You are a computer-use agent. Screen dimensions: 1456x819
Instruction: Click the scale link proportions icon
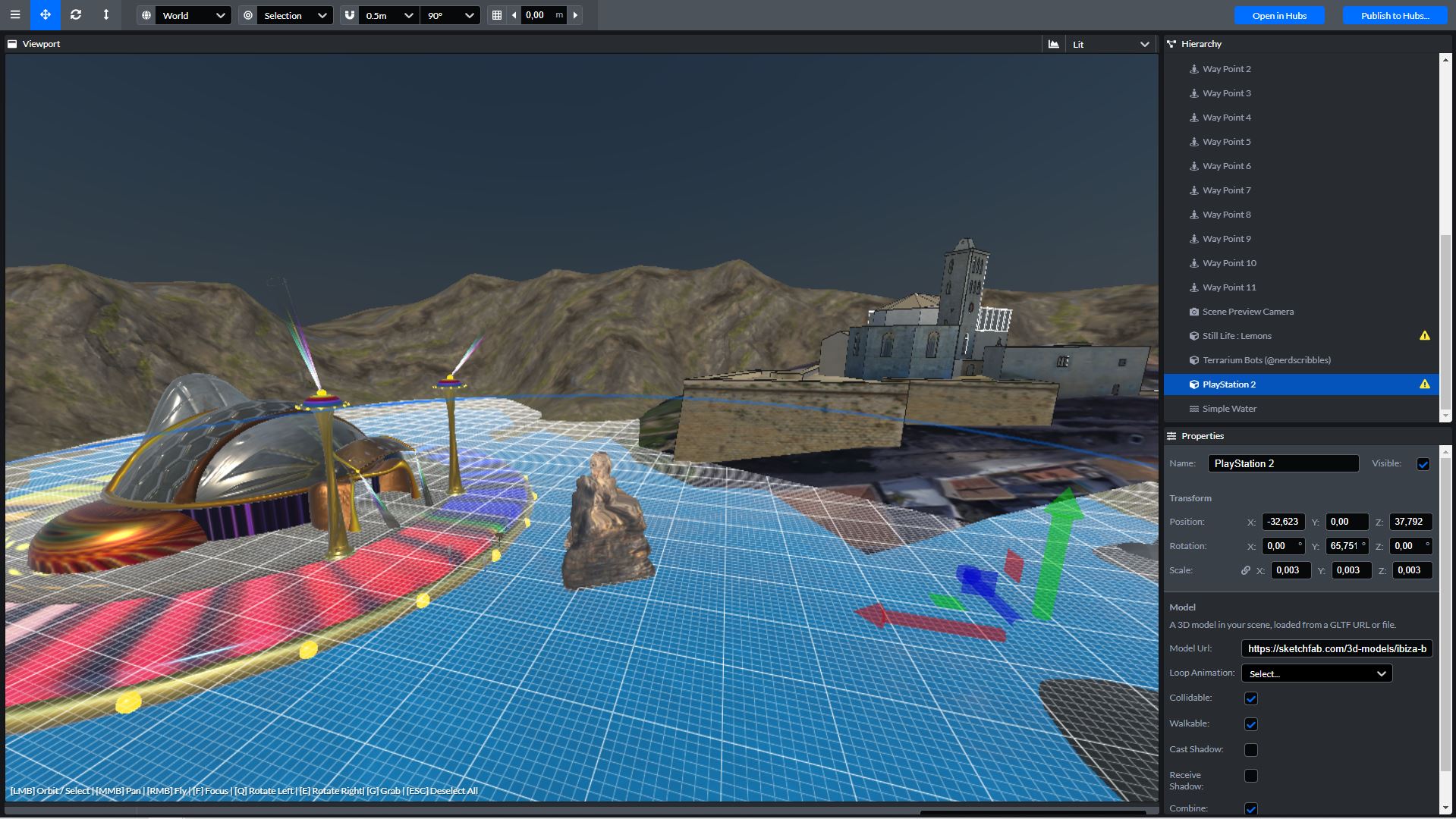tap(1245, 570)
